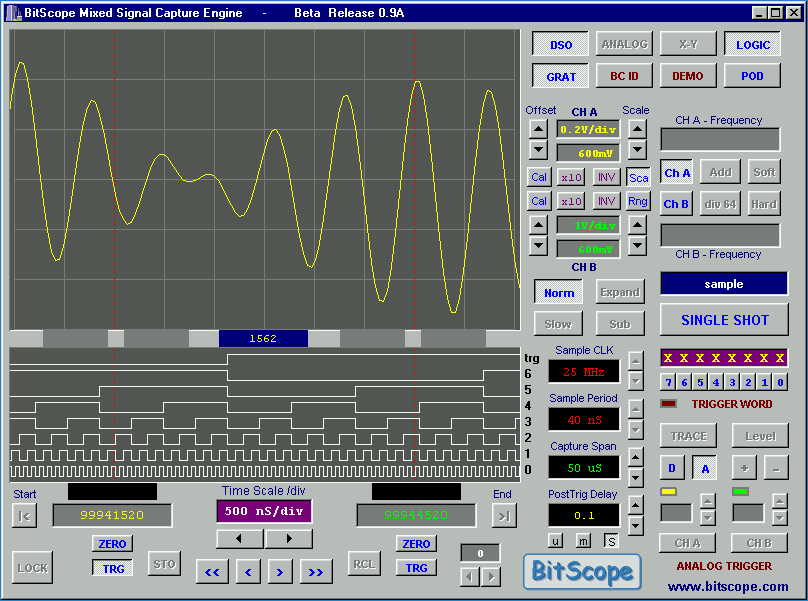This screenshot has height=601, width=808.
Task: Click the Start address field 99941520
Action: [112, 515]
